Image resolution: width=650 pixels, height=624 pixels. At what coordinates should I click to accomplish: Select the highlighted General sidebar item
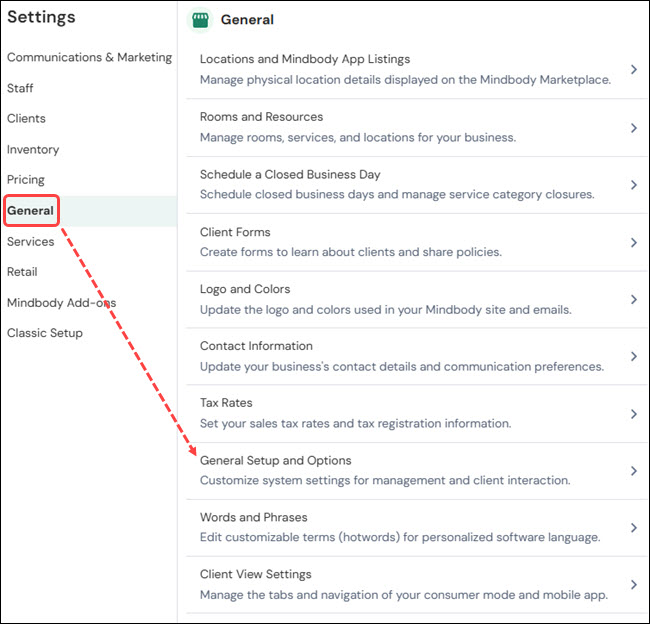30,211
